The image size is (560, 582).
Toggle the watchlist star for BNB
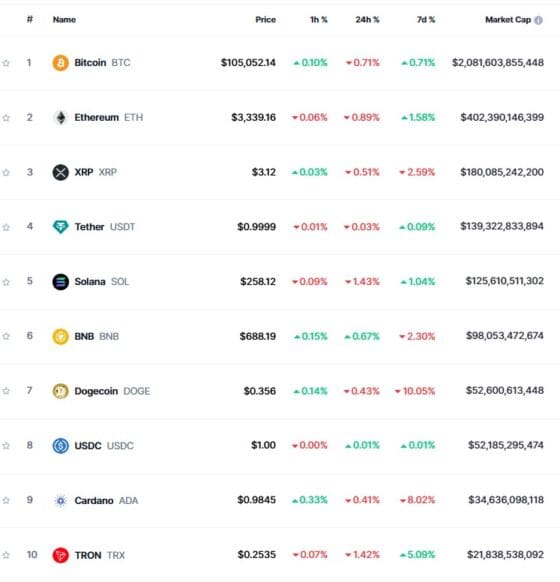point(6,336)
